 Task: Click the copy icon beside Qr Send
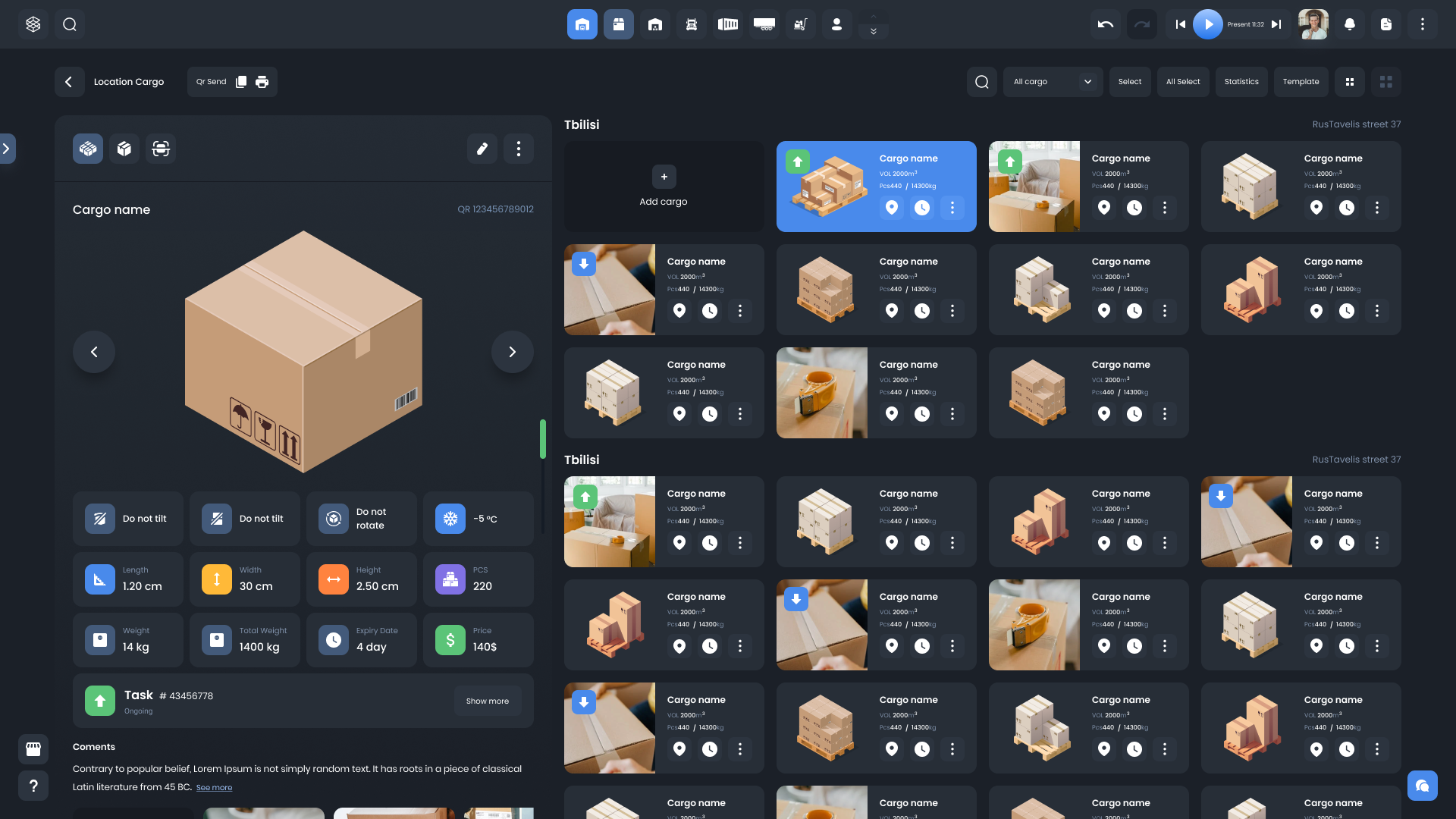[241, 82]
